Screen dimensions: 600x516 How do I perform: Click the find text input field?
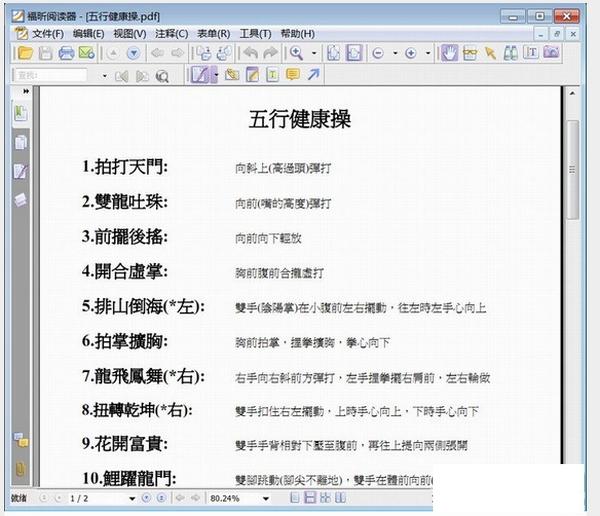pos(51,75)
